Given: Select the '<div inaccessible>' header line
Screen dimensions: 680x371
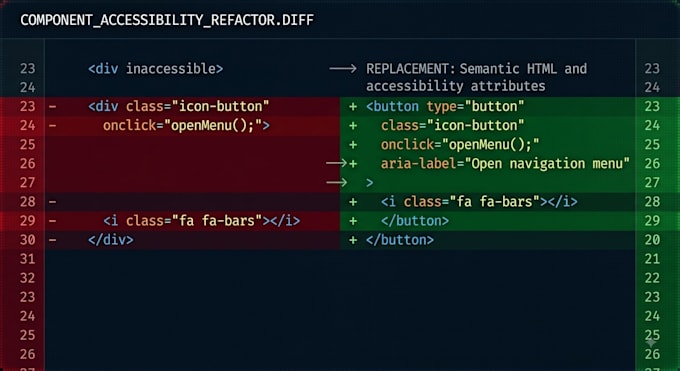Looking at the screenshot, I should (x=156, y=69).
